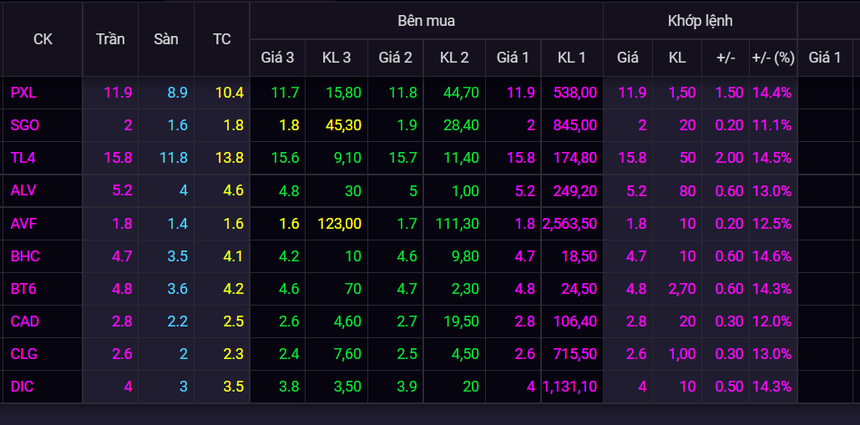This screenshot has width=860, height=425.
Task: Open details for ALV ticker
Action: [x=24, y=190]
